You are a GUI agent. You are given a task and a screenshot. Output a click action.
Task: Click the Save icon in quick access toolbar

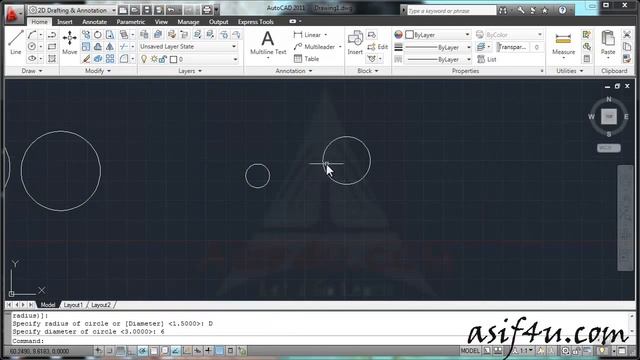pos(147,10)
